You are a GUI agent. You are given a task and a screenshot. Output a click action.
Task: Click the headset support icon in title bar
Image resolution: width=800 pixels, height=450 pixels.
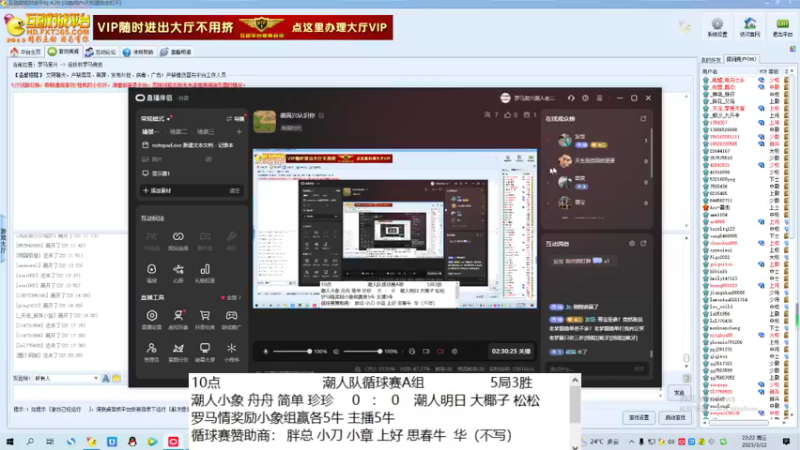pyautogui.click(x=571, y=98)
